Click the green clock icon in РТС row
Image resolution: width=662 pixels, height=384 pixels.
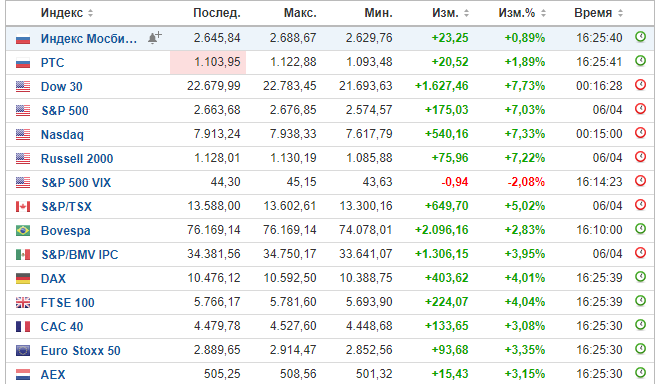click(640, 61)
